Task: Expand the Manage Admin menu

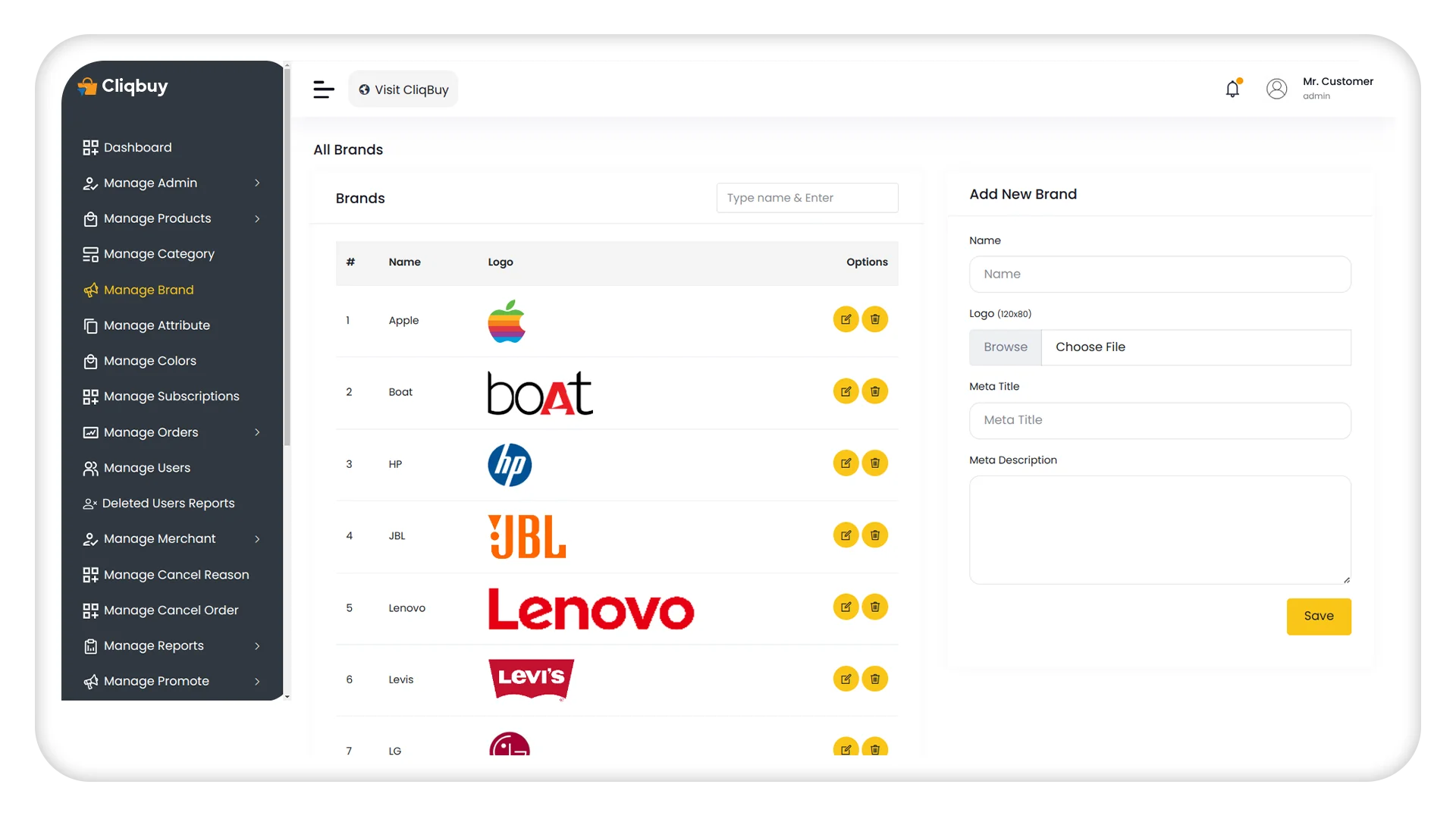Action: (x=256, y=183)
